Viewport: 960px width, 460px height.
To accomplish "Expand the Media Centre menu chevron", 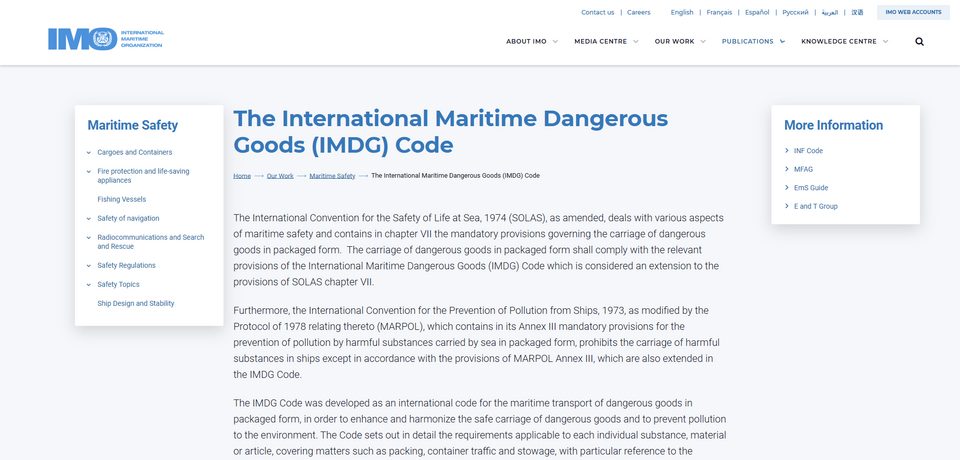I will pyautogui.click(x=636, y=42).
